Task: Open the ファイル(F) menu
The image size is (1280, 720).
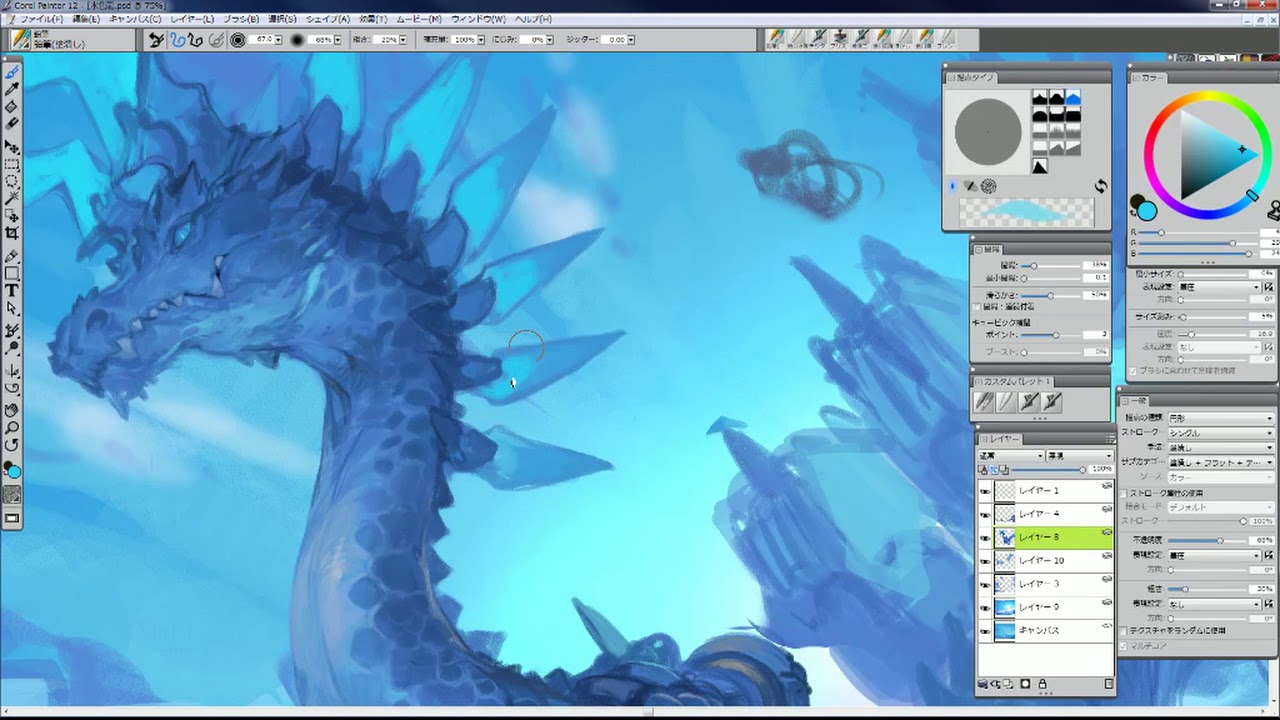Action: 40,19
